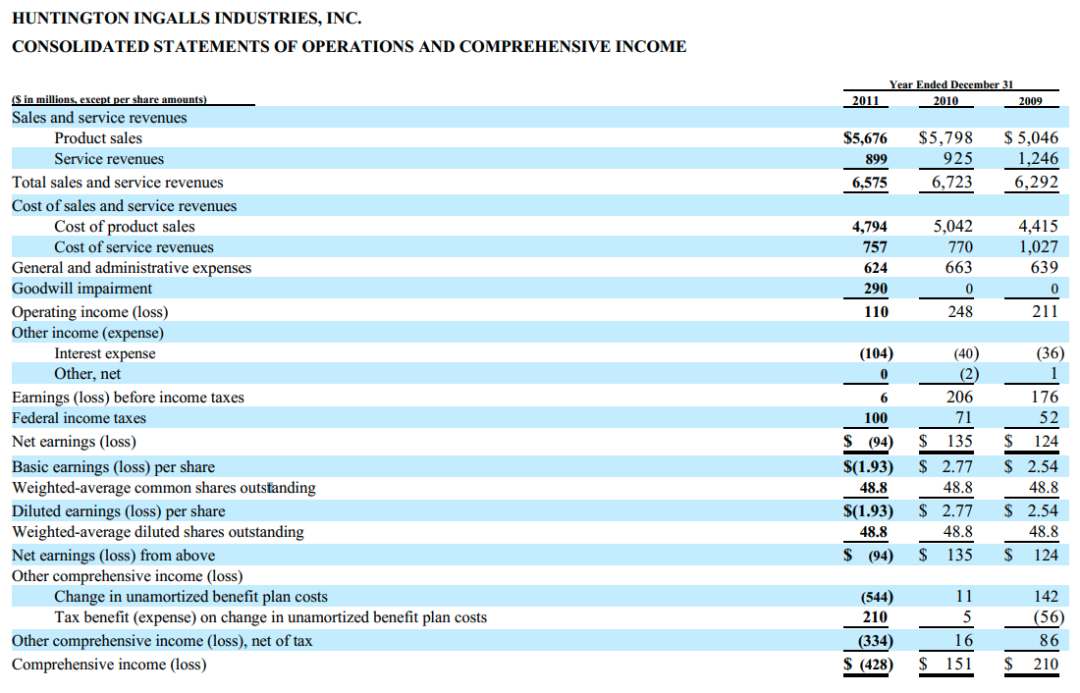The width and height of the screenshot is (1080, 693).
Task: Select the 2010 General and administrative value "663"
Action: tap(959, 267)
